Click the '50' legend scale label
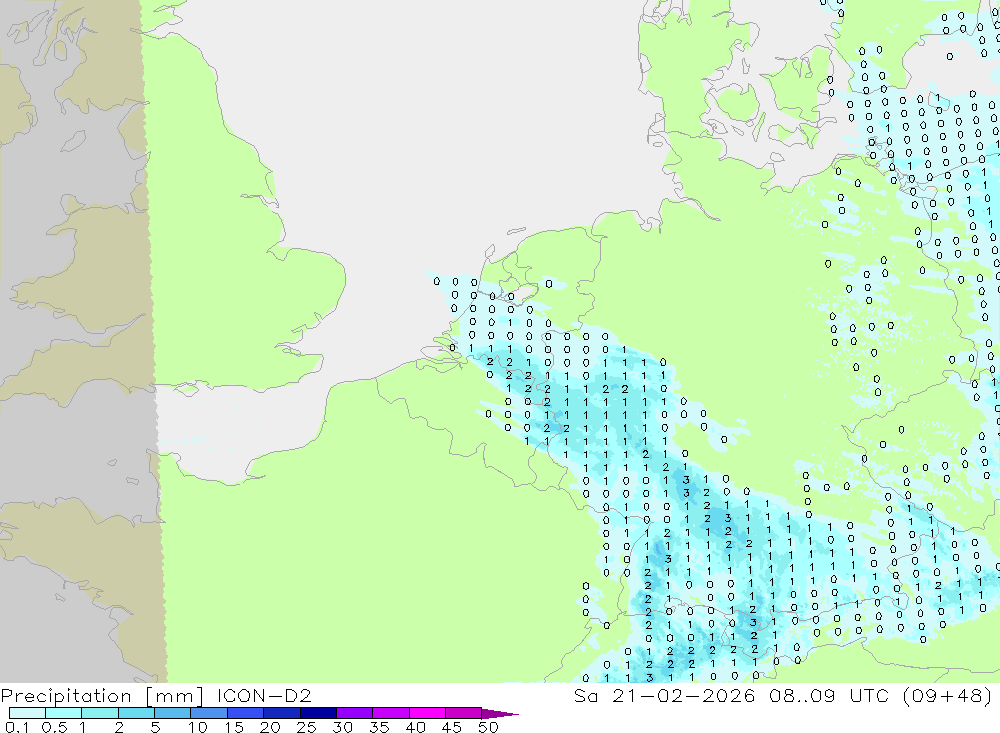The image size is (1000, 733). [488, 727]
